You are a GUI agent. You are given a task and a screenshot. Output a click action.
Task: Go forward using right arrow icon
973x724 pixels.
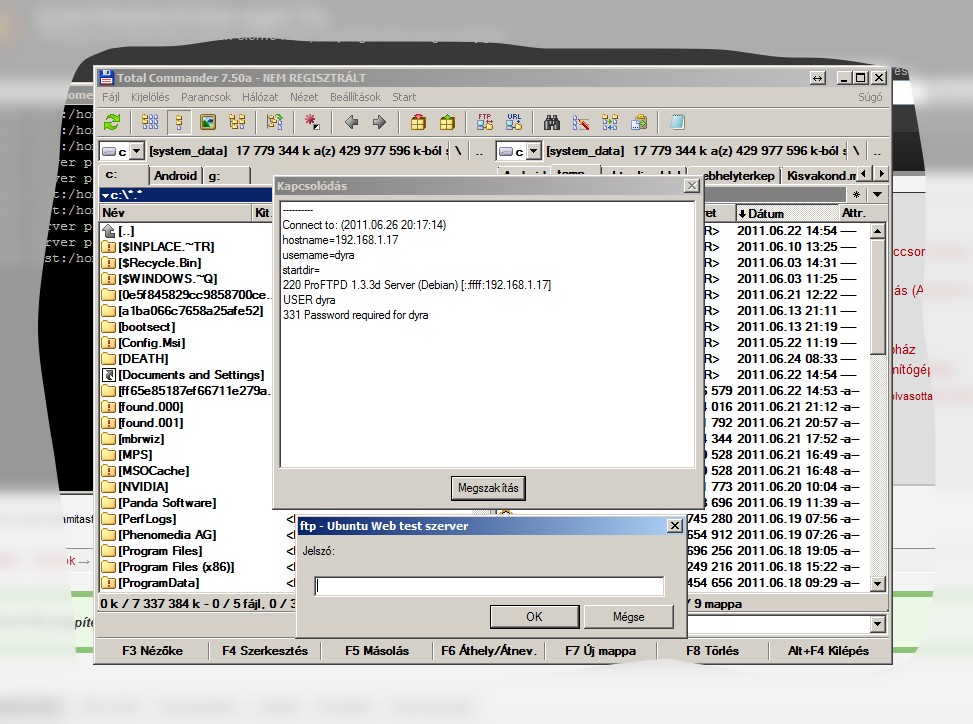(379, 122)
